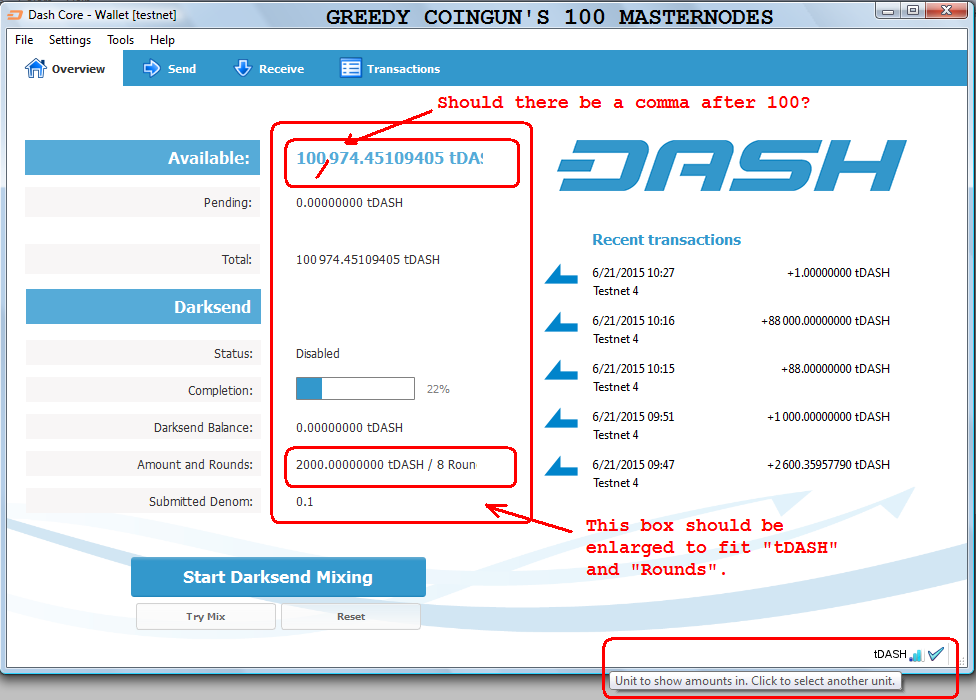Click the incoming arrow icon for the 6/21/2015 09:51 transaction
Viewport: 976px width, 700px height.
click(x=561, y=418)
